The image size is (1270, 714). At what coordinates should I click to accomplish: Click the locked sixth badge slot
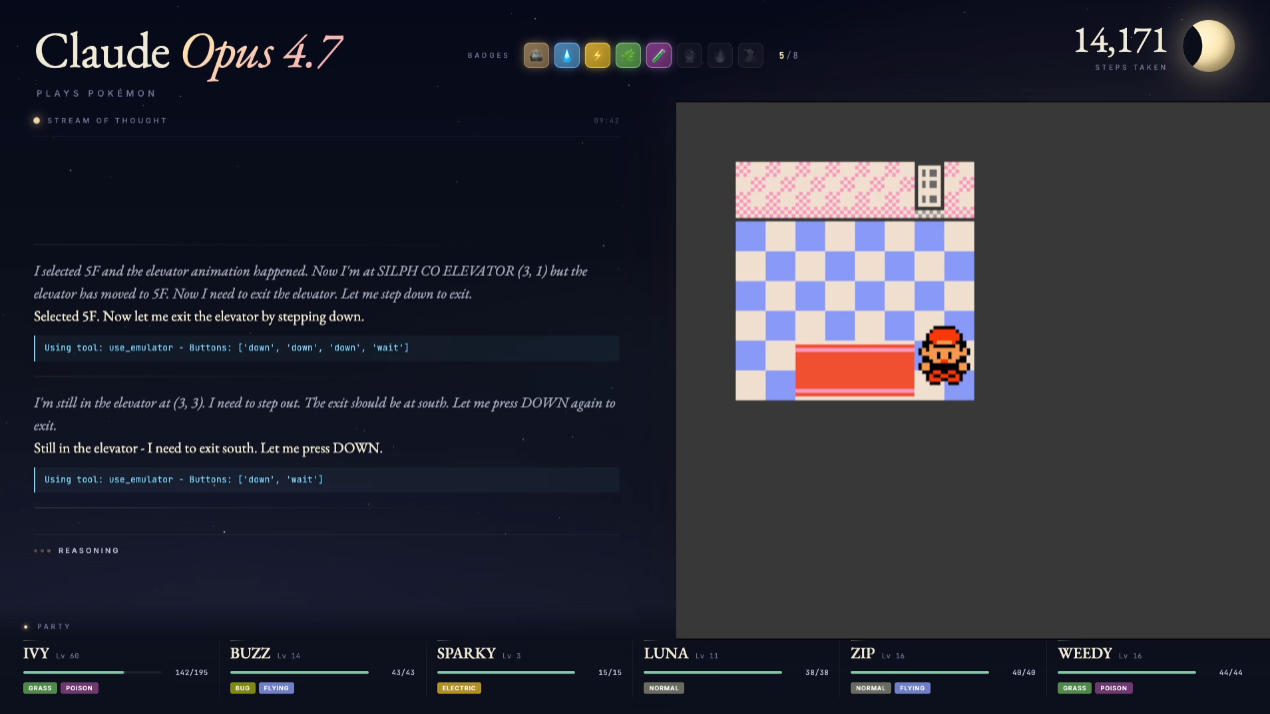click(x=689, y=55)
